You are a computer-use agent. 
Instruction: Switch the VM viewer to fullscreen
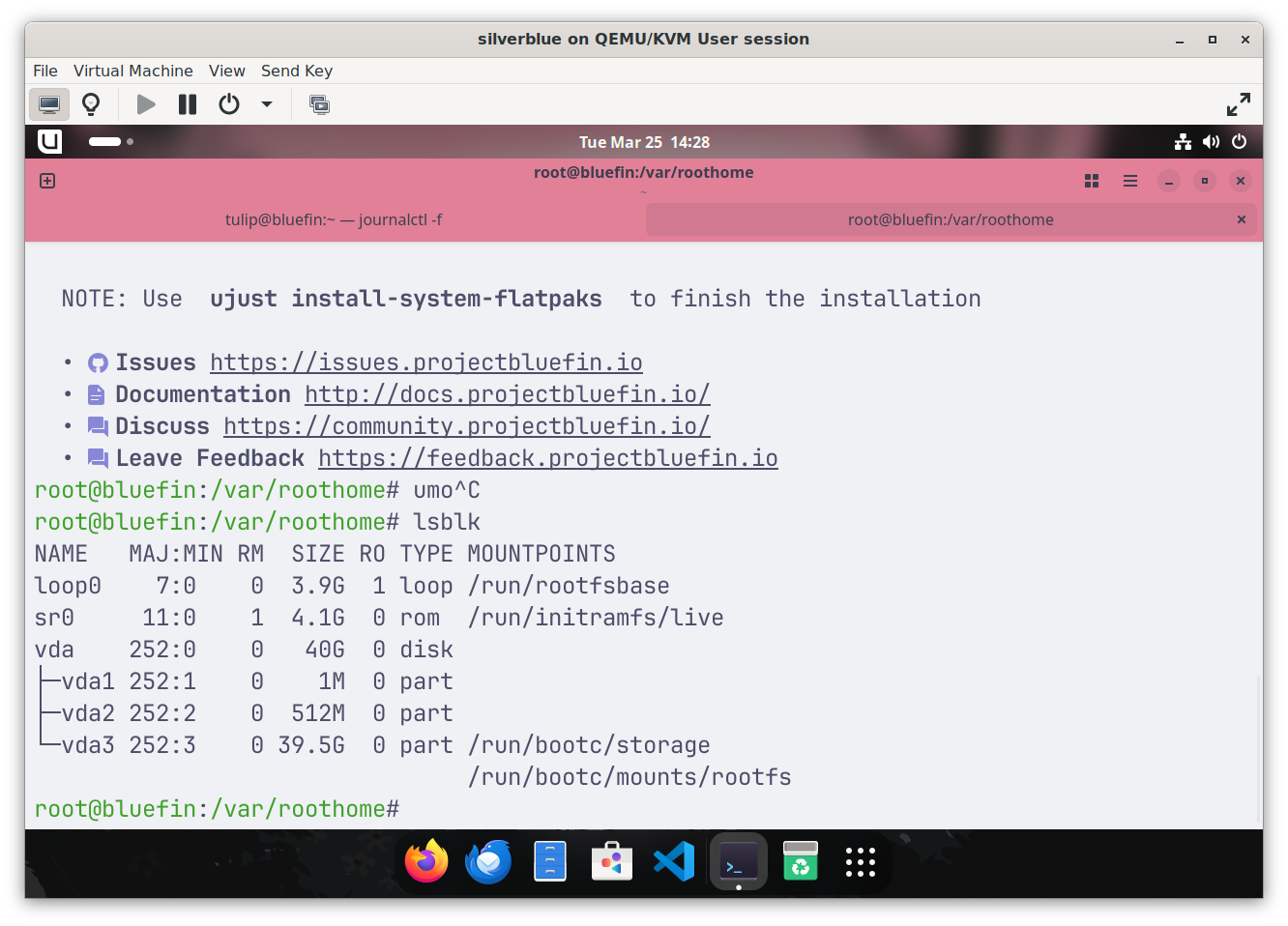tap(1239, 104)
